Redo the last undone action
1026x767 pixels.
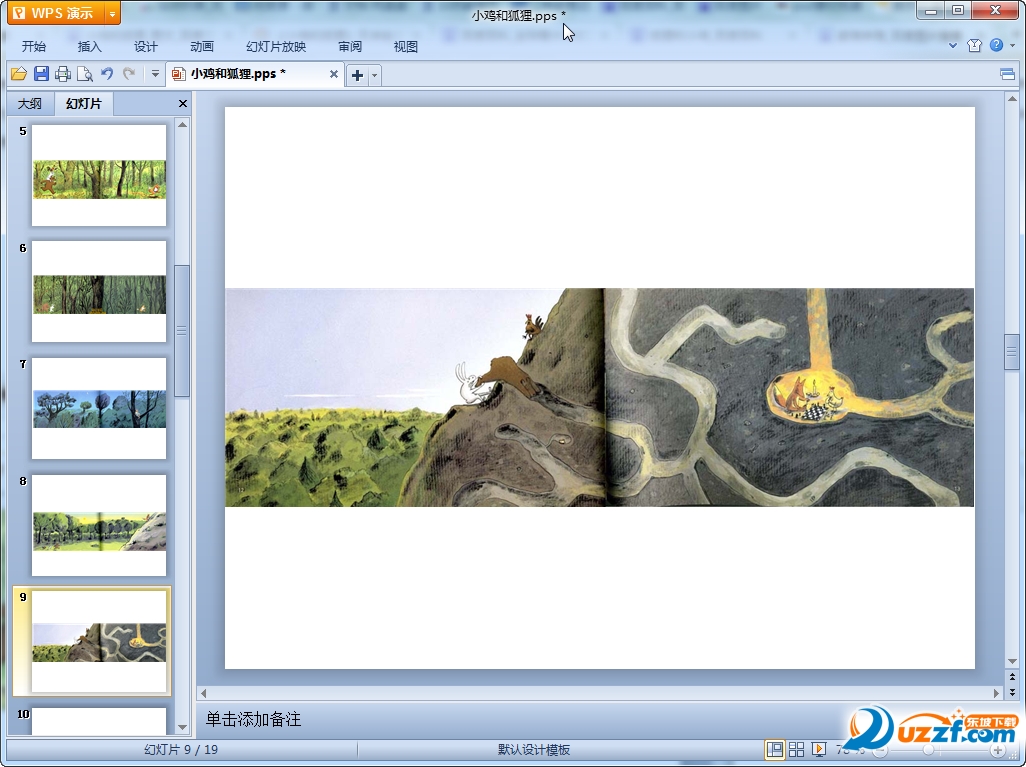[x=129, y=74]
